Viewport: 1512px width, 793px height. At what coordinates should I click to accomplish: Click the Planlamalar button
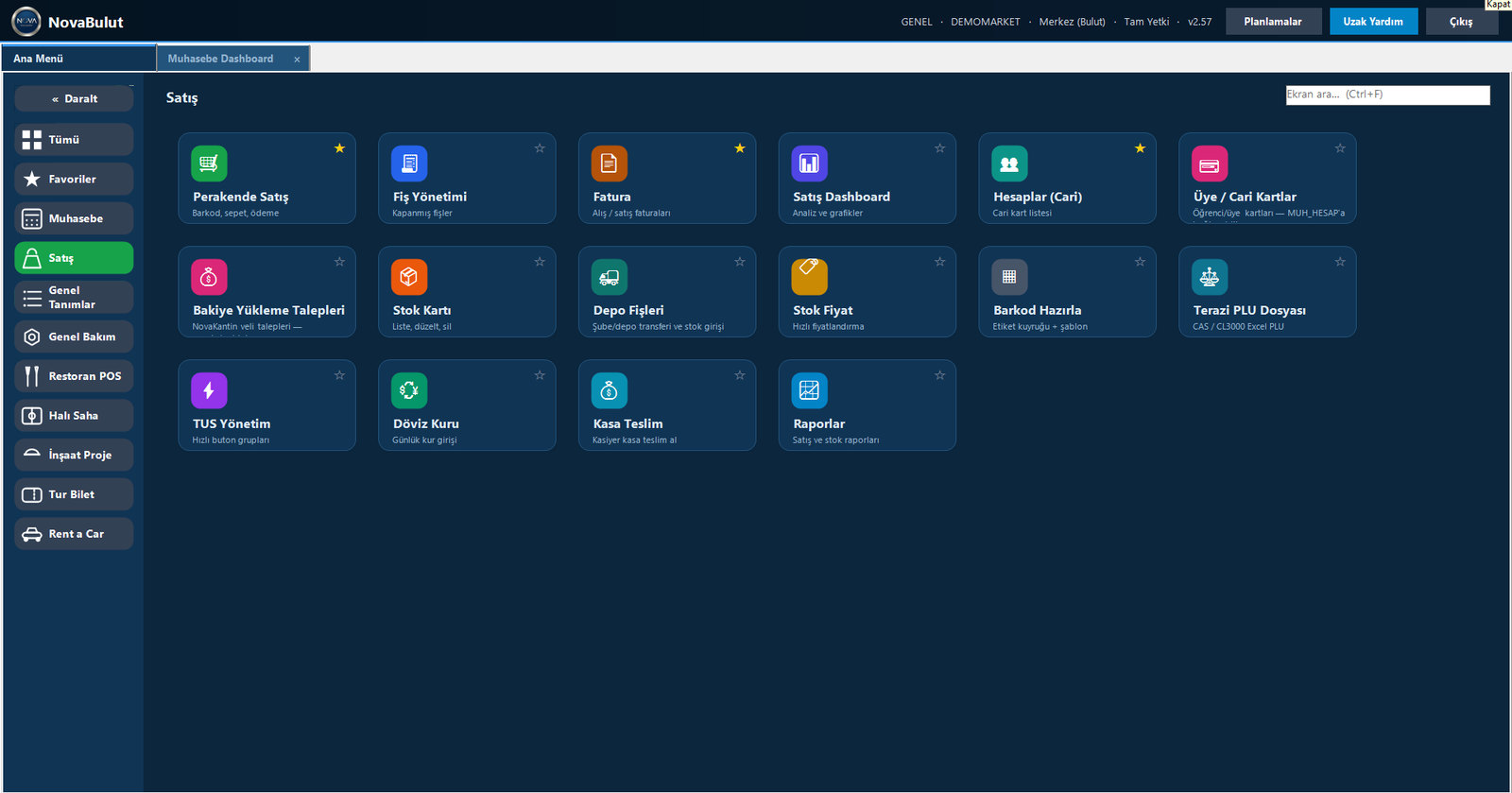click(x=1273, y=22)
